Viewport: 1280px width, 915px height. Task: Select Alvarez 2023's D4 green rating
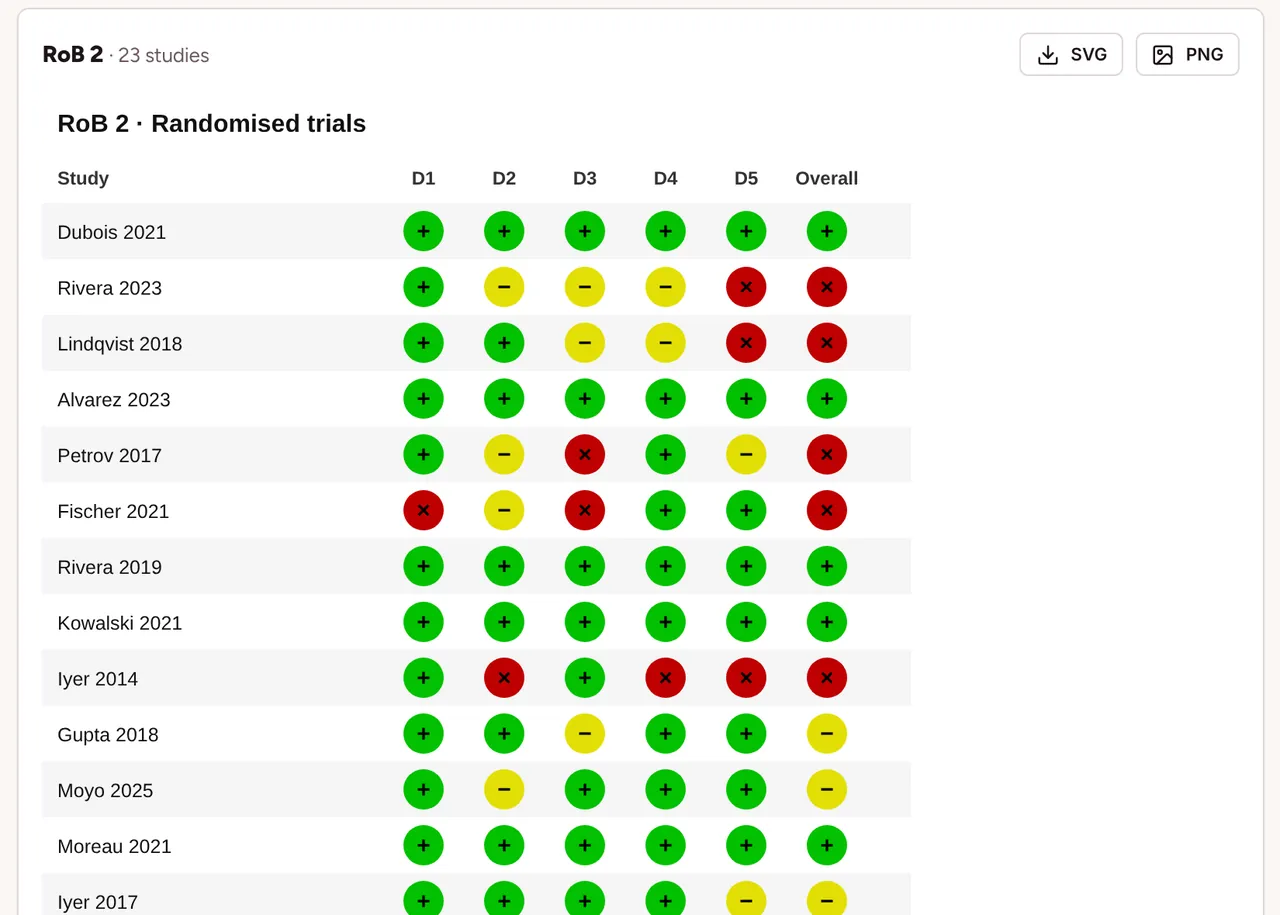[x=665, y=400]
